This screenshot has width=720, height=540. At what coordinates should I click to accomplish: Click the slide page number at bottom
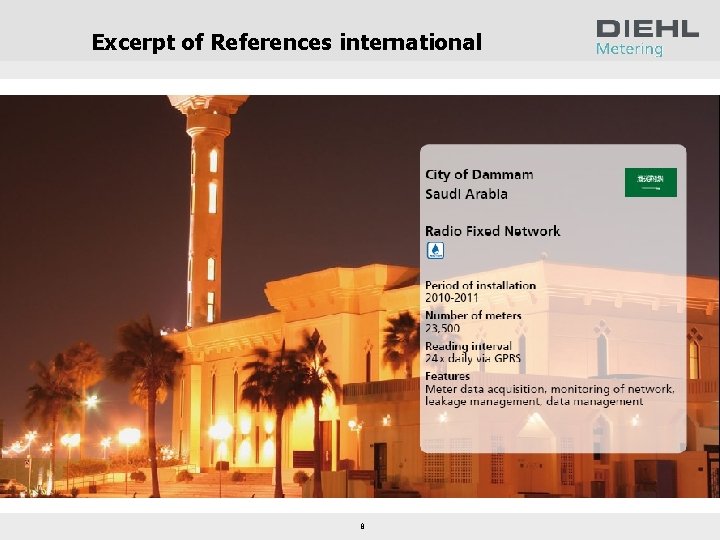(362, 526)
